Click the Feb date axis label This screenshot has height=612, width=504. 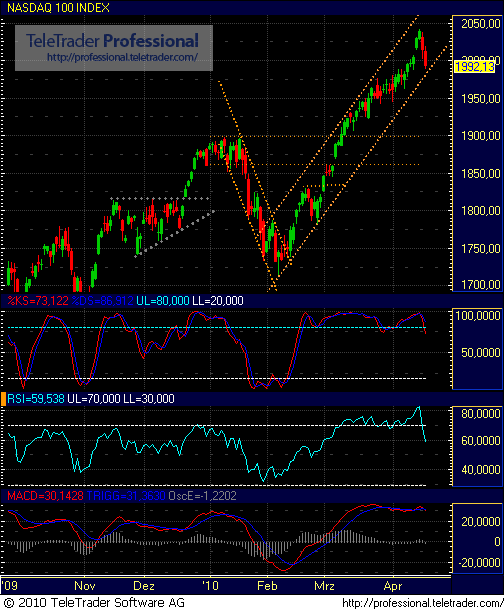coord(267,586)
